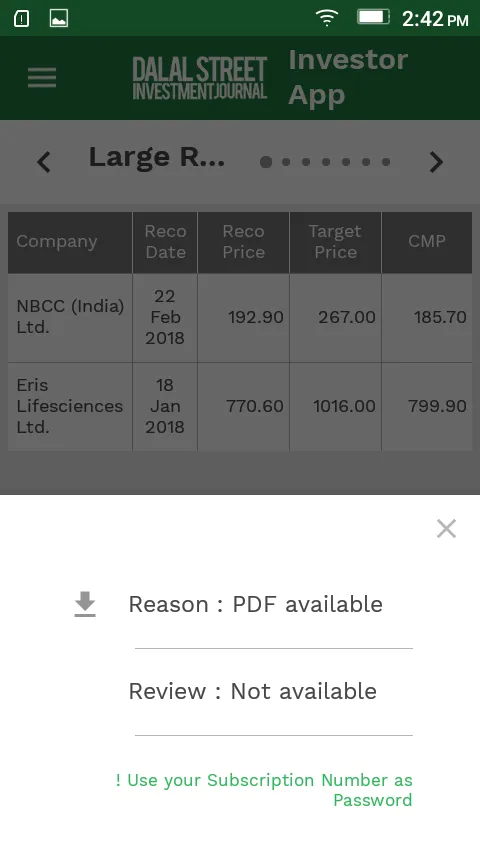
Task: Jump to the last page indicator dot
Action: (386, 162)
